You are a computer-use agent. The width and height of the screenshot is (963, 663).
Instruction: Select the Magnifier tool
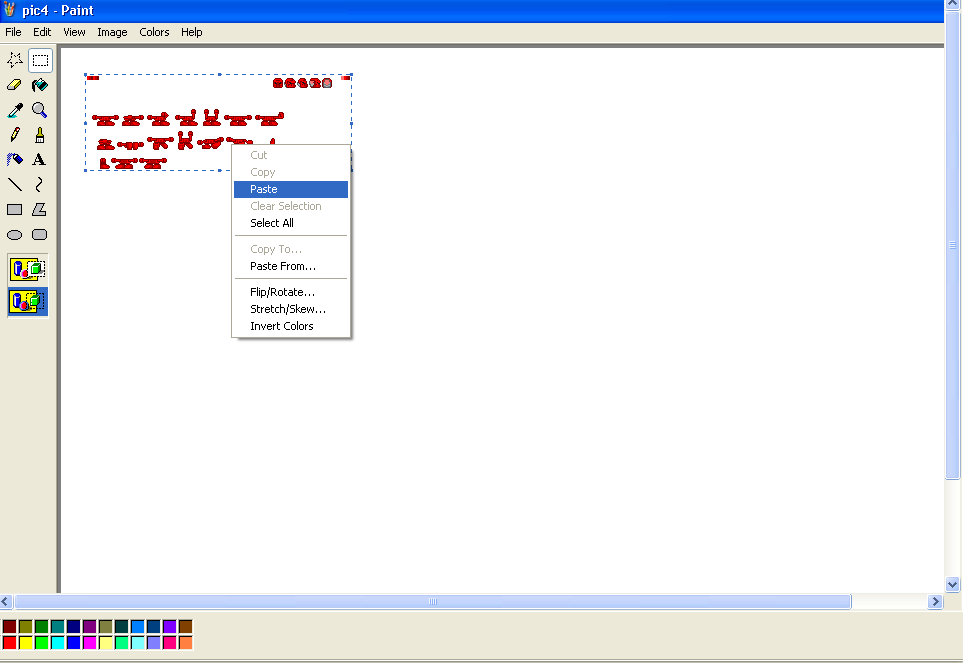point(40,109)
